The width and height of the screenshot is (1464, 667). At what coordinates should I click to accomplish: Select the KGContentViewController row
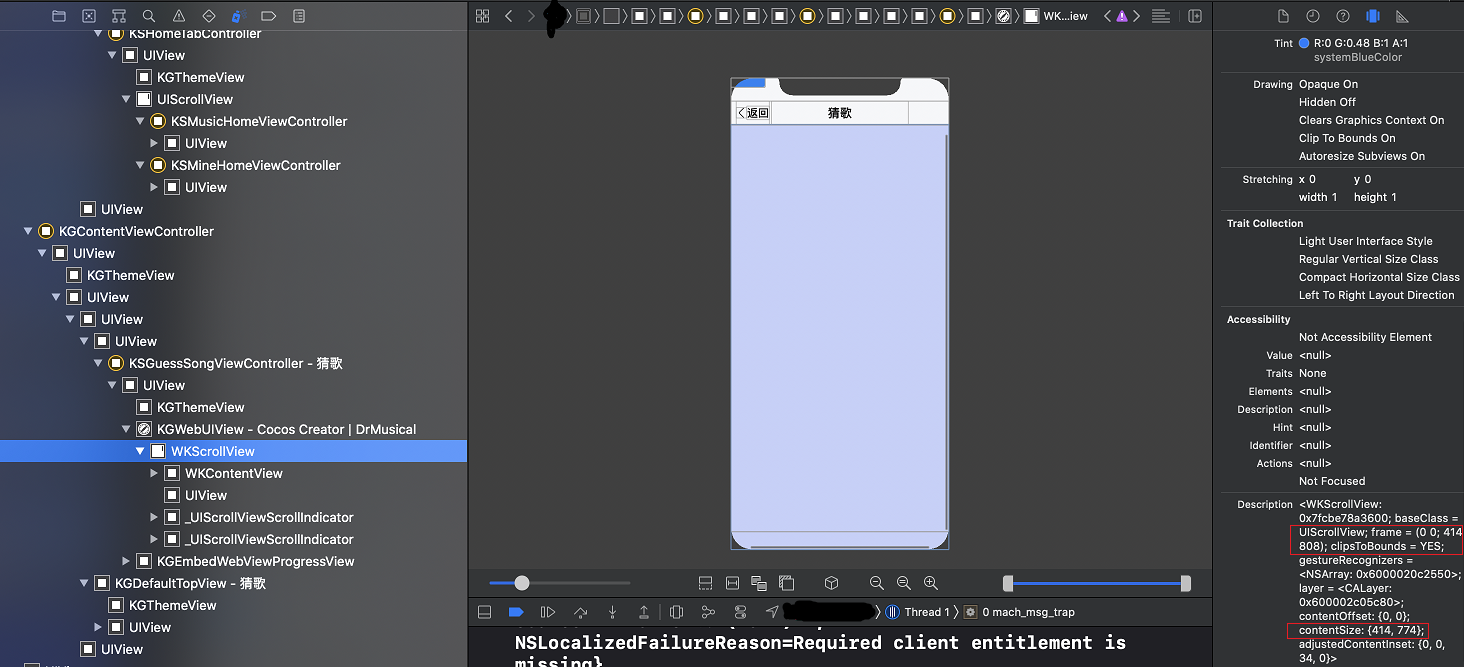(233, 232)
